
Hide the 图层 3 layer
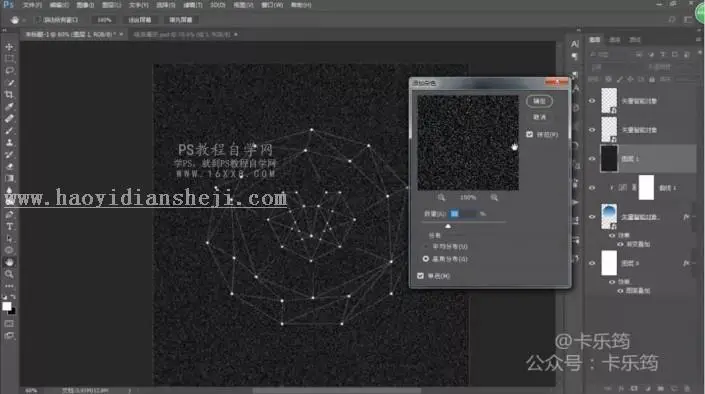tap(592, 263)
